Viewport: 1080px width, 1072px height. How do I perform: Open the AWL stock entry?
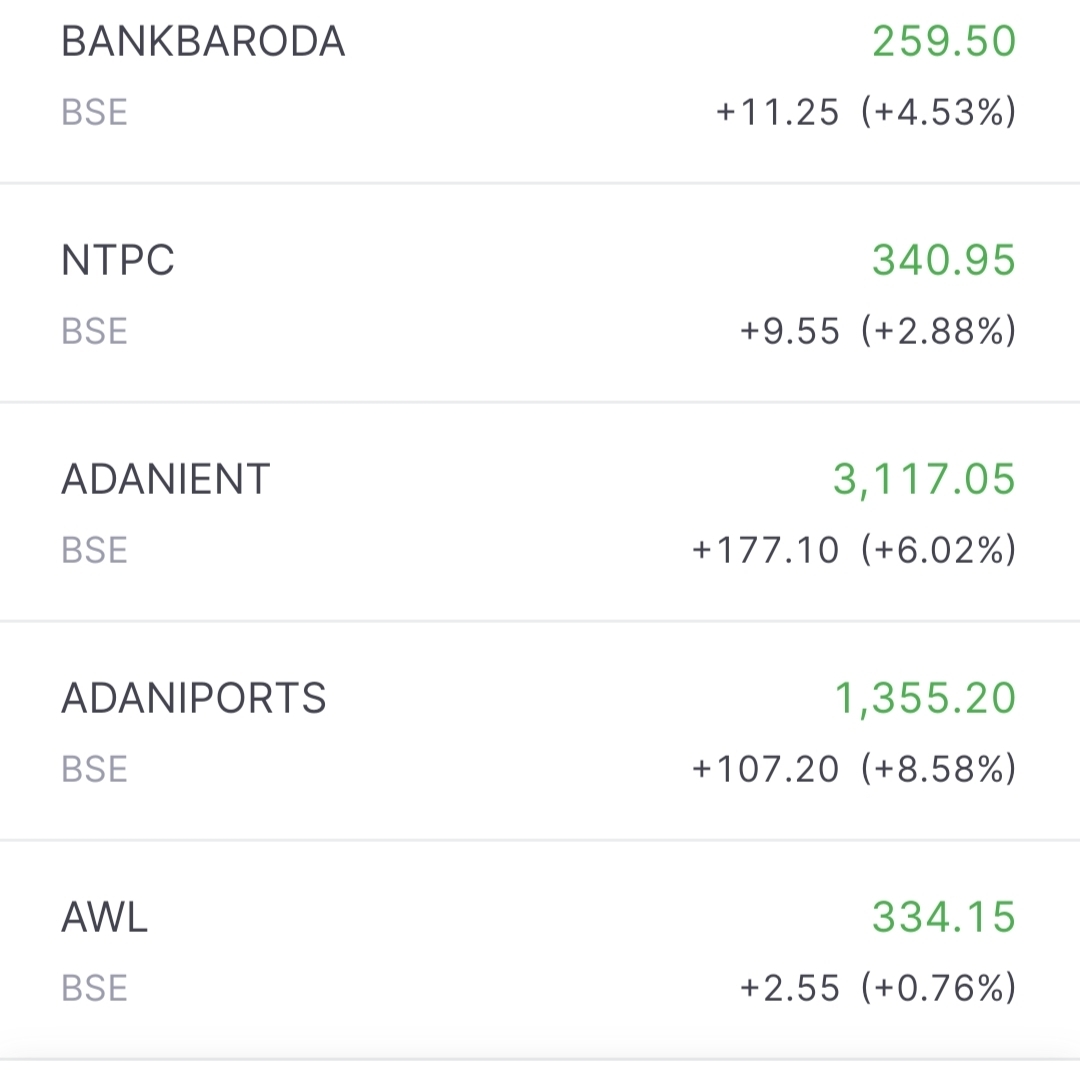tap(105, 917)
